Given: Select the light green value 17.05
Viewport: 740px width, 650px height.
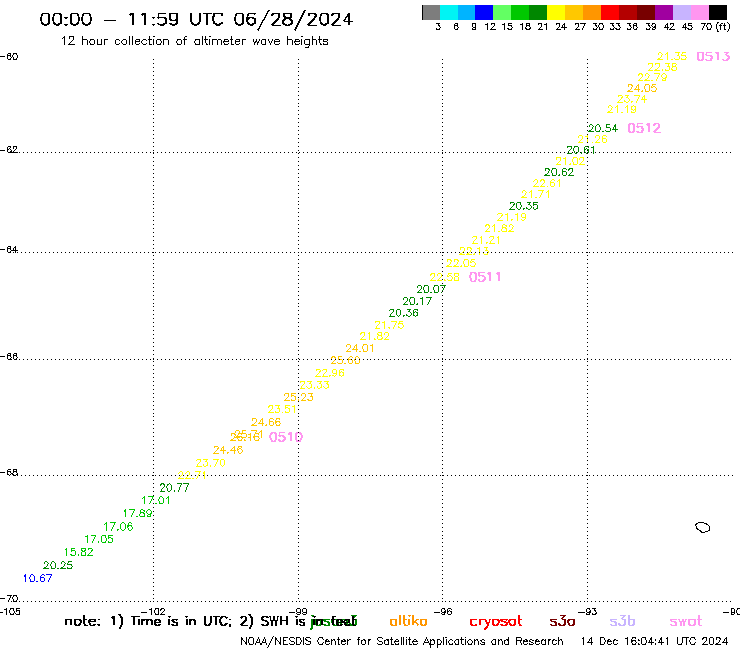Looking at the screenshot, I should click(x=99, y=539).
